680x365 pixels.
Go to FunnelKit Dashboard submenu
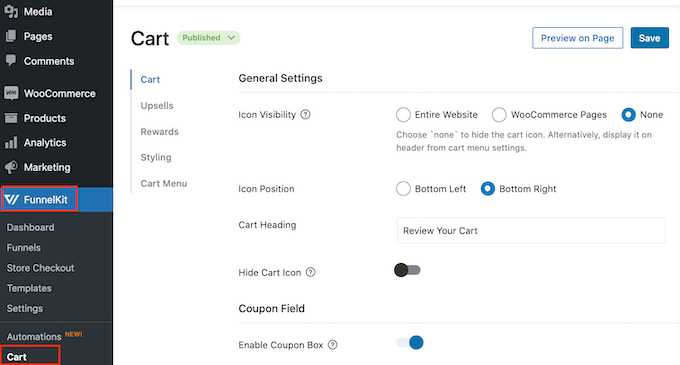(30, 227)
